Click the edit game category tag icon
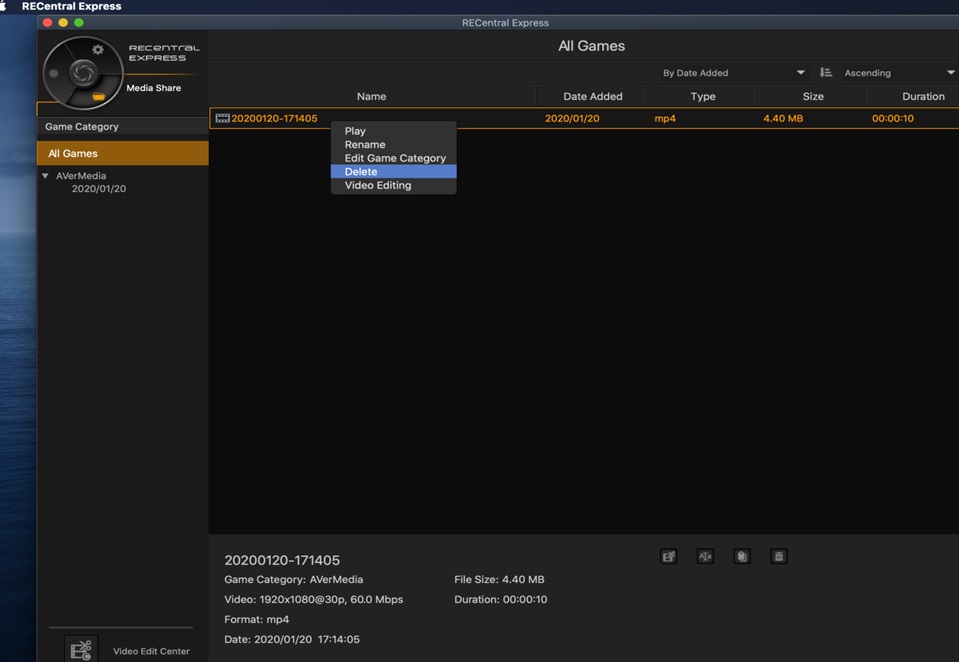 (742, 557)
